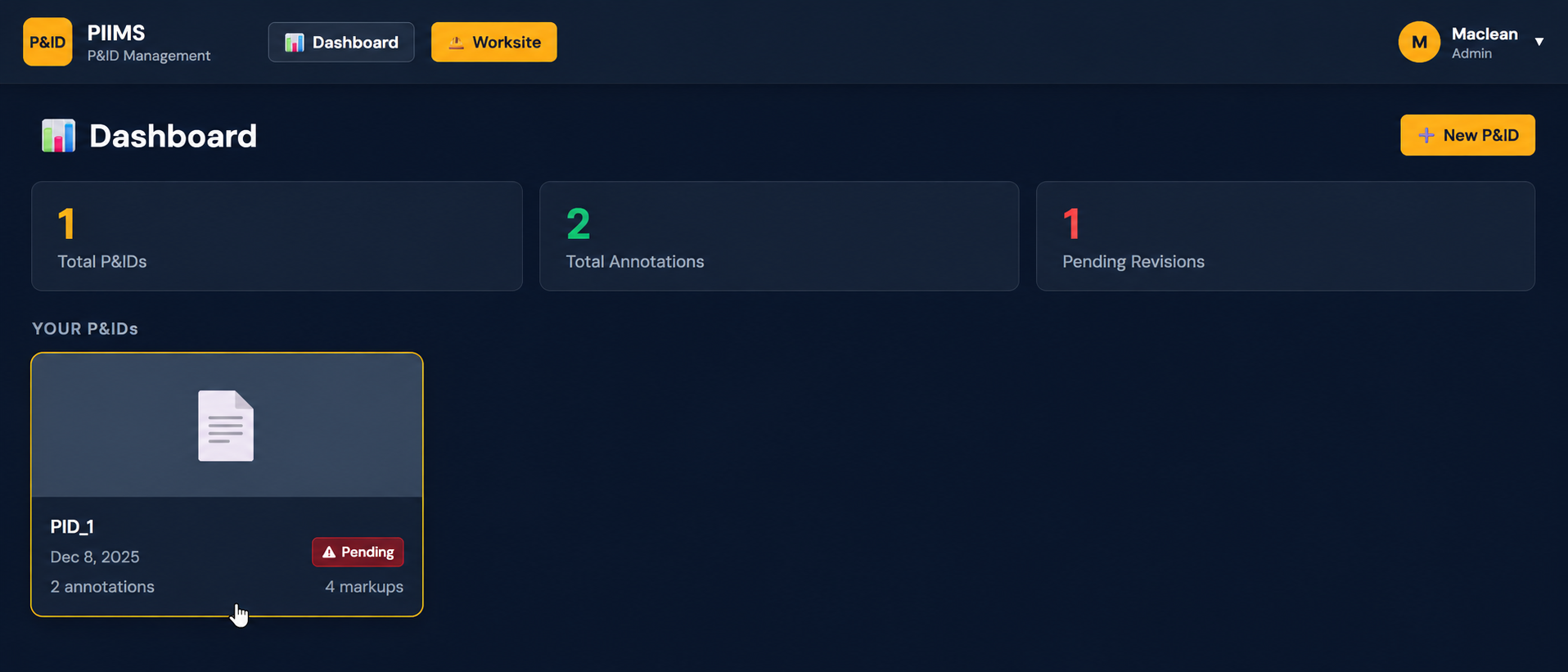This screenshot has height=672, width=1568.
Task: Click the P&ID logo icon
Action: coord(47,42)
